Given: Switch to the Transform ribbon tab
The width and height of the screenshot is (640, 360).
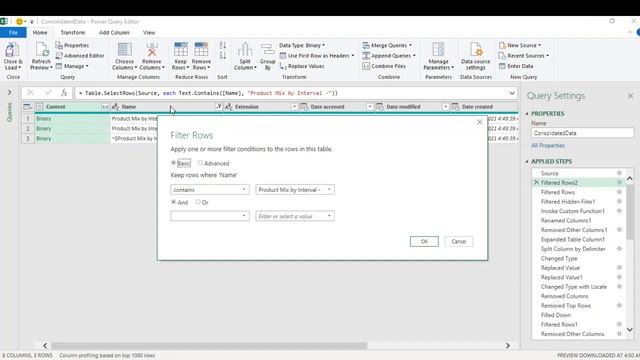Looking at the screenshot, I should pyautogui.click(x=73, y=33).
